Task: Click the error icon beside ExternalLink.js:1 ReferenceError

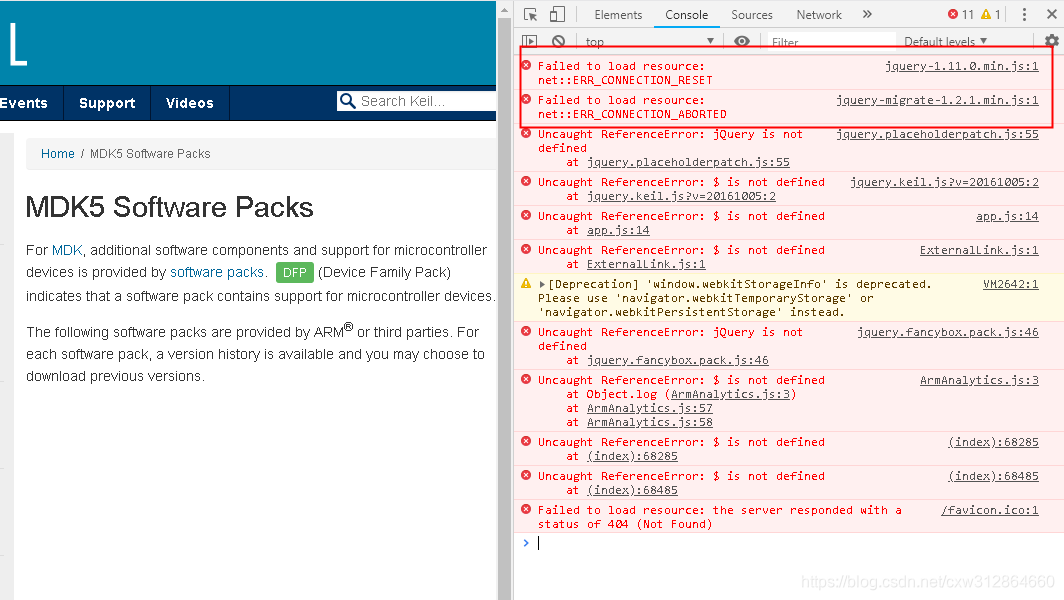Action: pos(526,249)
